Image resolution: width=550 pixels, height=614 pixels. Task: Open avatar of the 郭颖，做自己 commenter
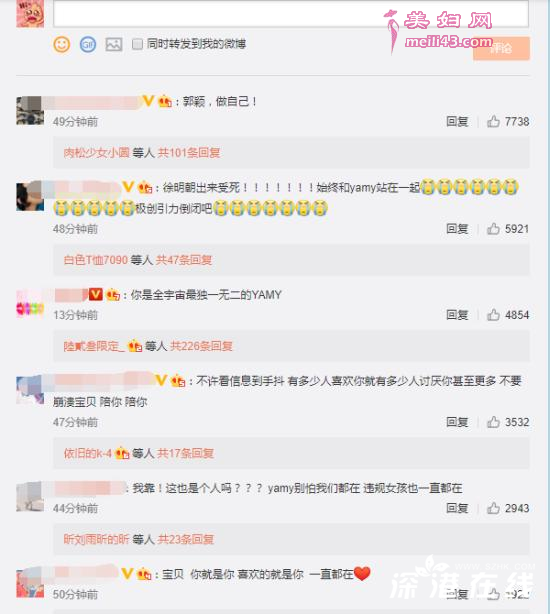click(30, 111)
